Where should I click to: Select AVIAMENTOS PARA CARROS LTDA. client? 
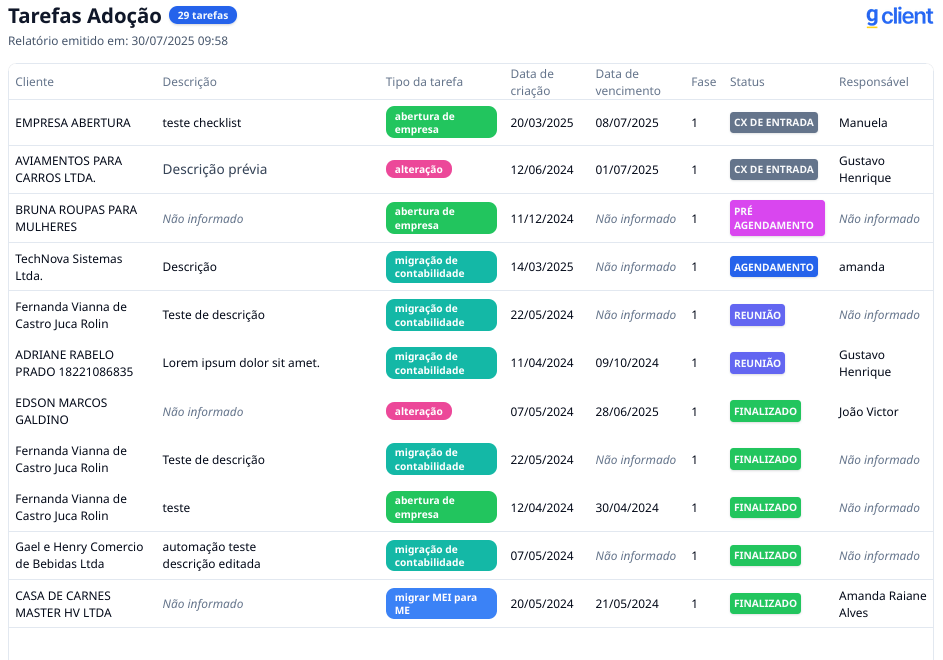(x=69, y=169)
